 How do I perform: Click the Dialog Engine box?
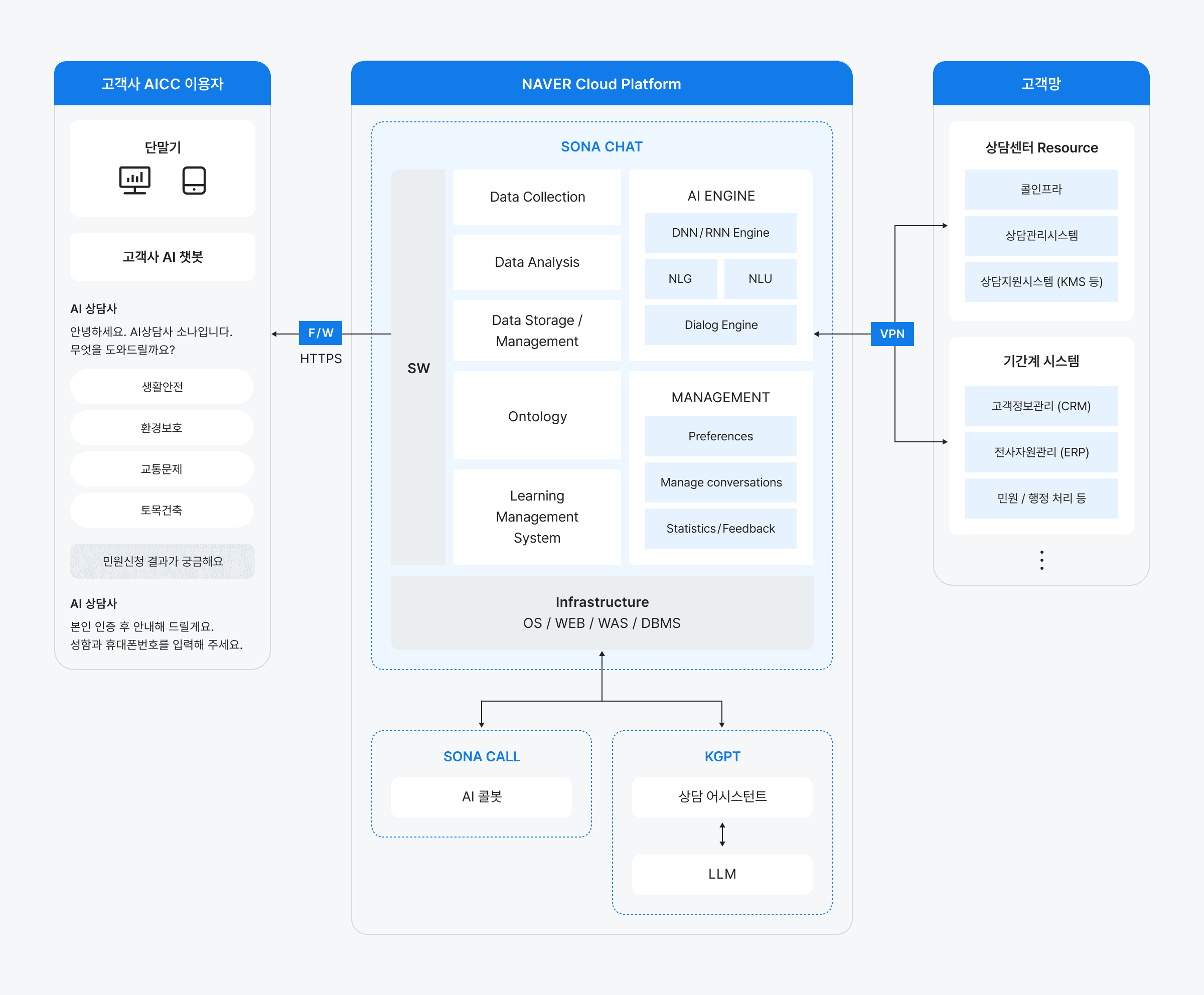click(720, 325)
